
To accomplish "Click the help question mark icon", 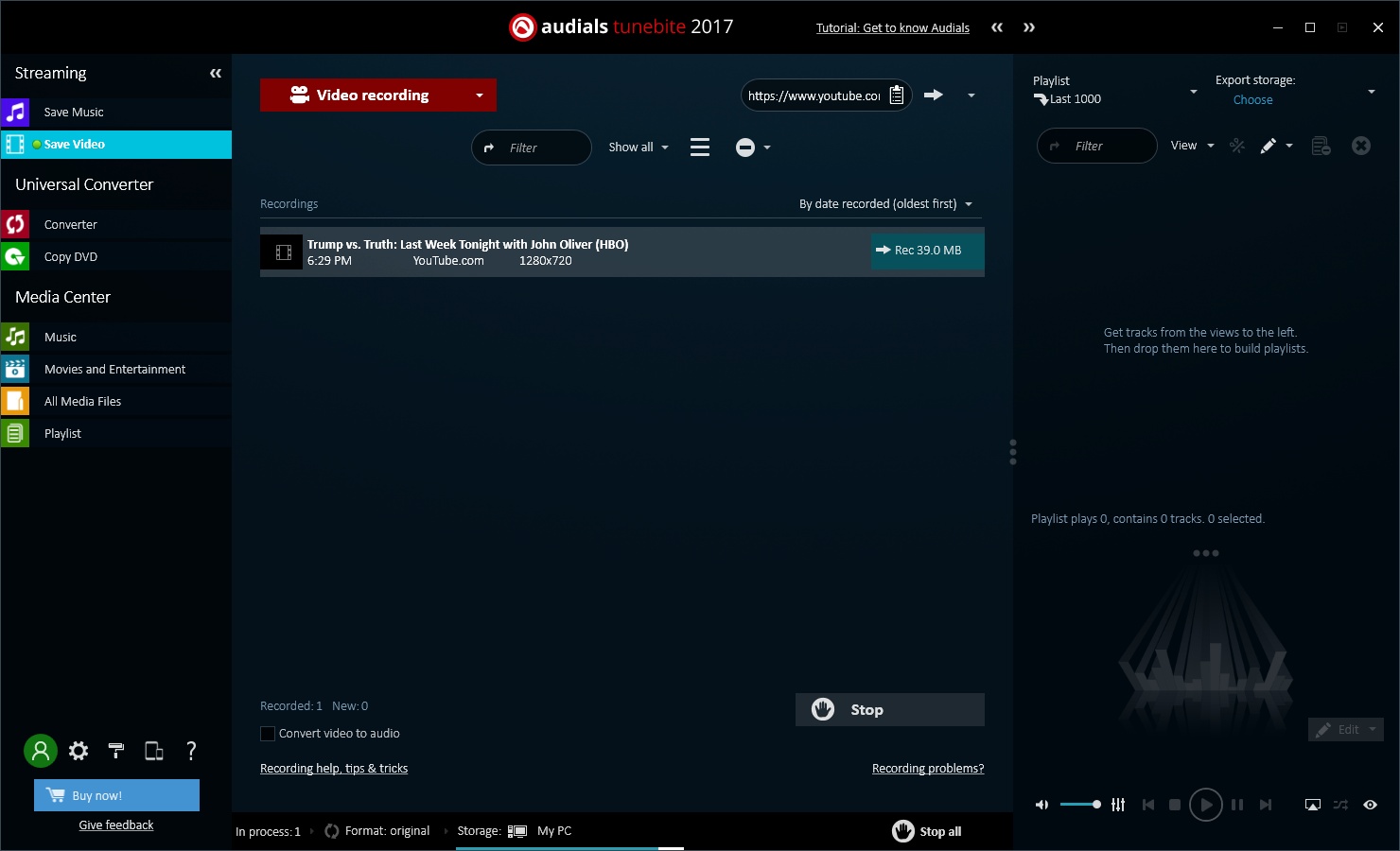I will pyautogui.click(x=191, y=751).
